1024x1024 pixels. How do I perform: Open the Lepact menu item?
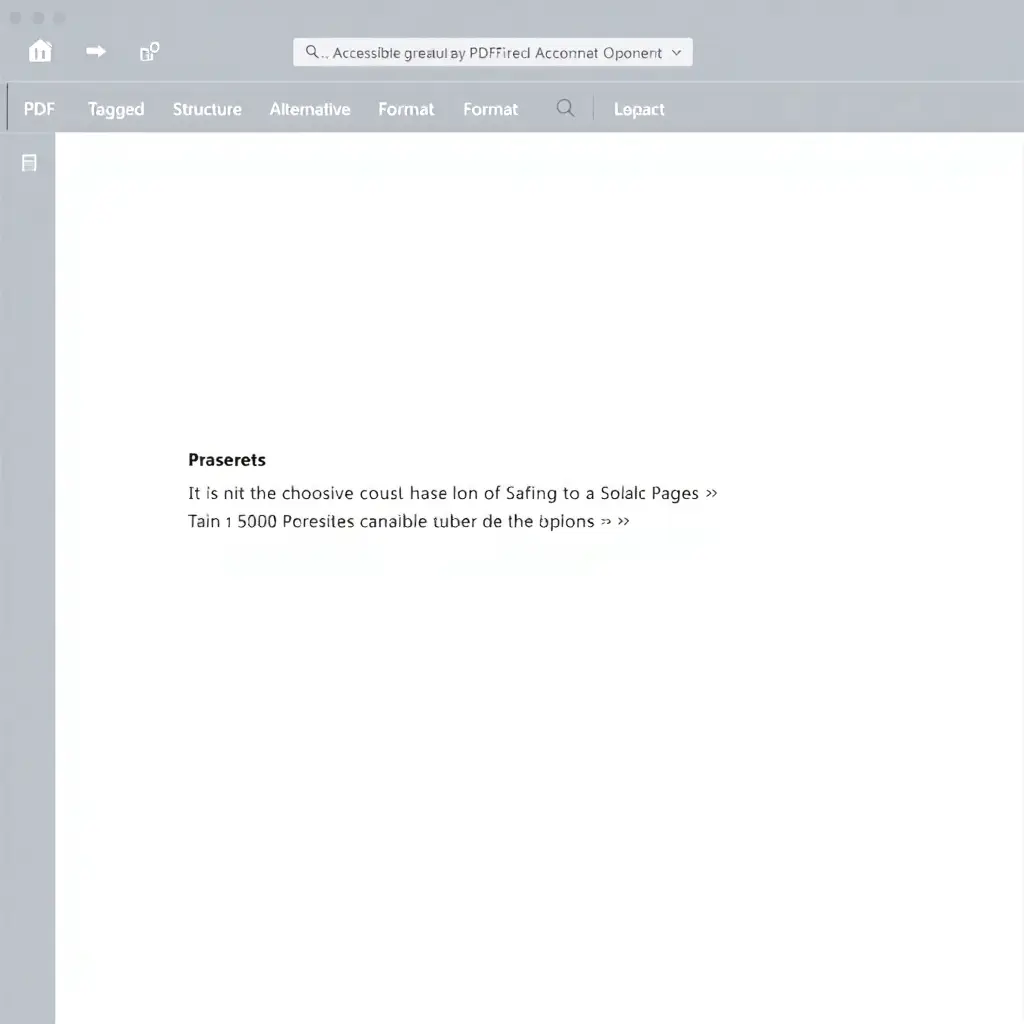point(639,109)
